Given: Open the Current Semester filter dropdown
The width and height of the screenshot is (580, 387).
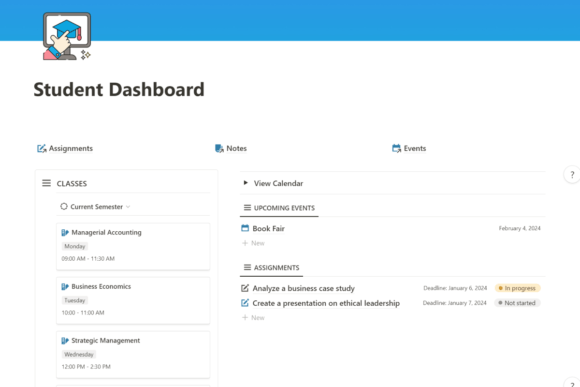Looking at the screenshot, I should click(x=95, y=206).
